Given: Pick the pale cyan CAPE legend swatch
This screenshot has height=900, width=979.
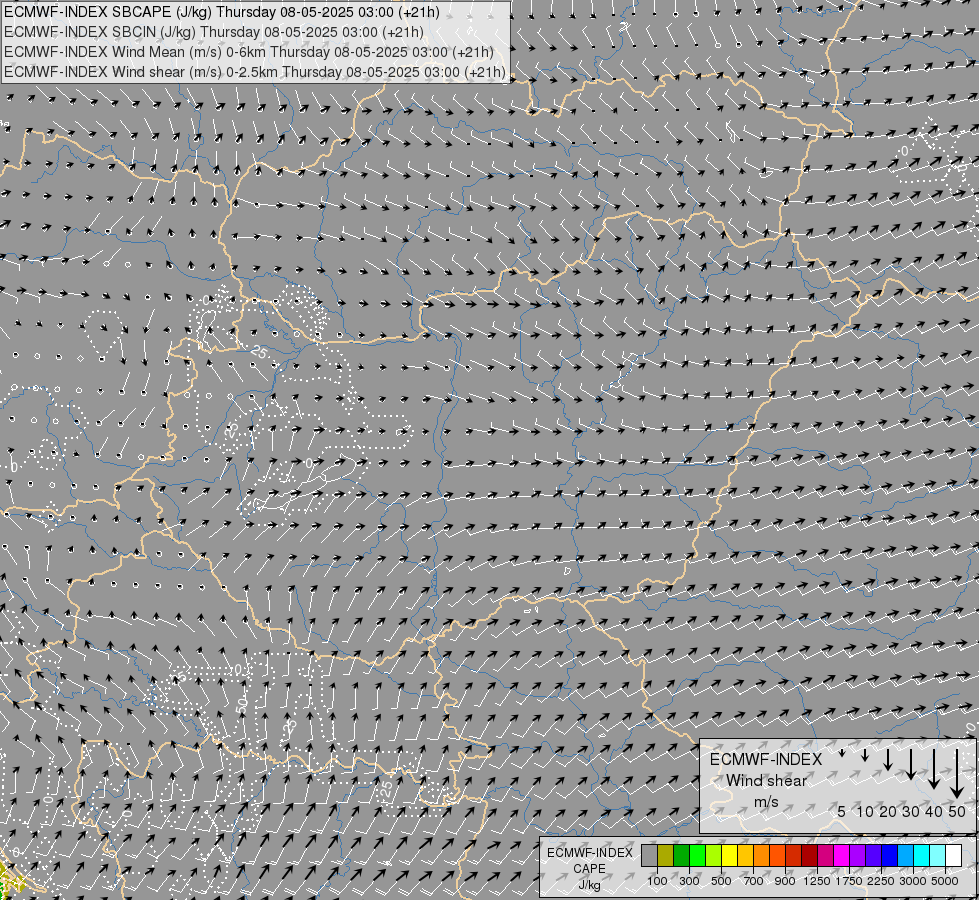Looking at the screenshot, I should (938, 855).
